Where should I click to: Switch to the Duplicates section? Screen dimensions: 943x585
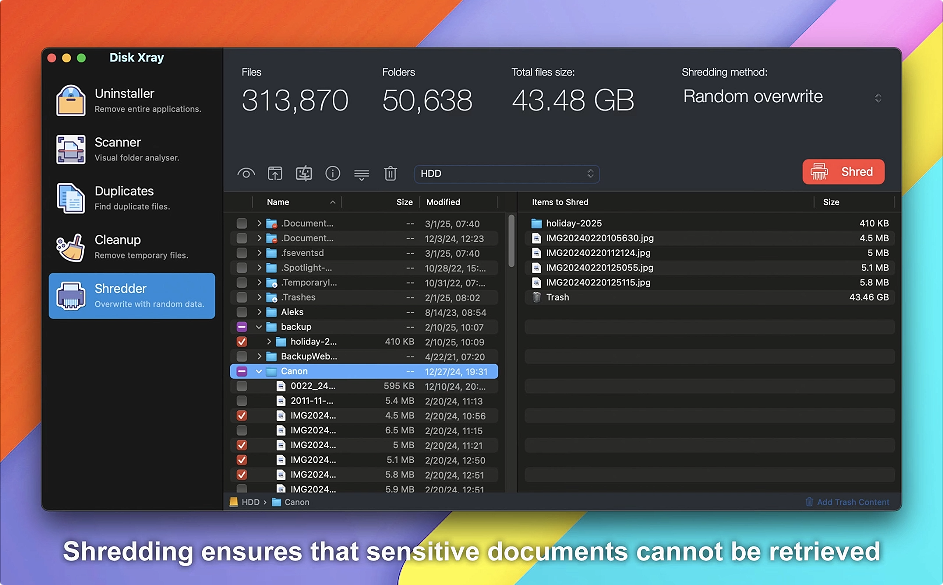coord(132,198)
